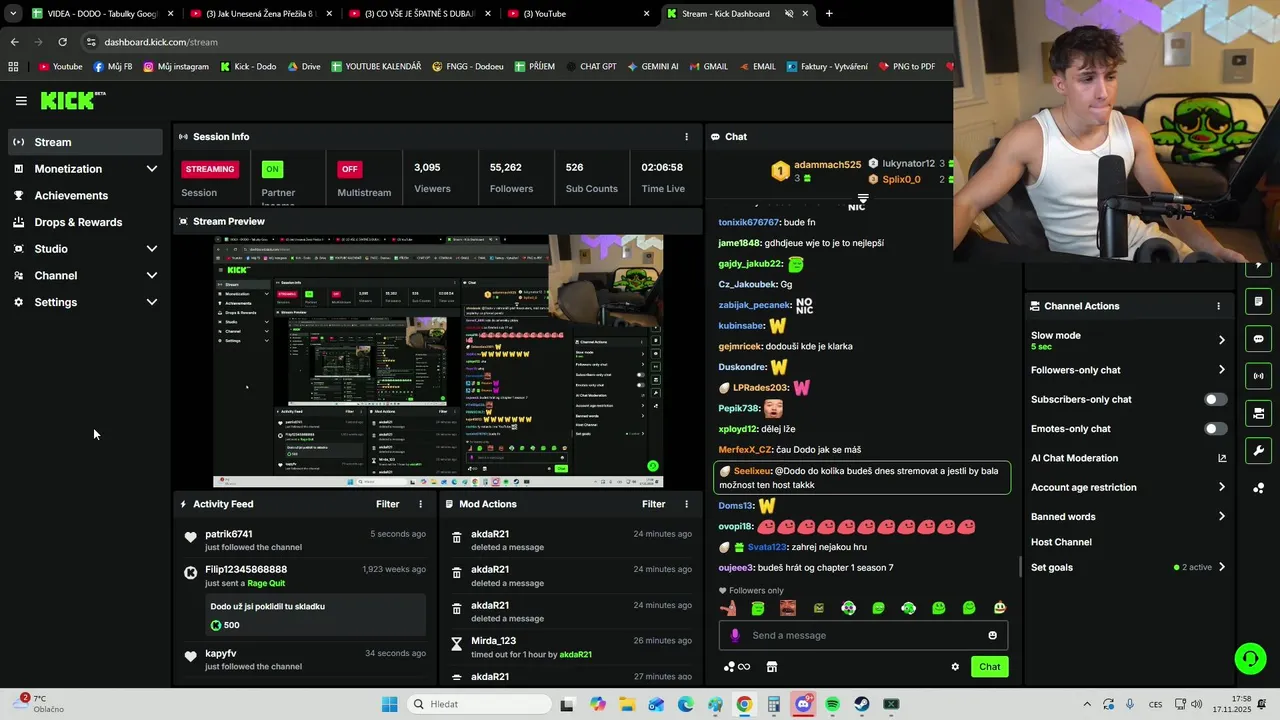Click the emoji picker in chat input
Image resolution: width=1280 pixels, height=720 pixels.
point(992,635)
